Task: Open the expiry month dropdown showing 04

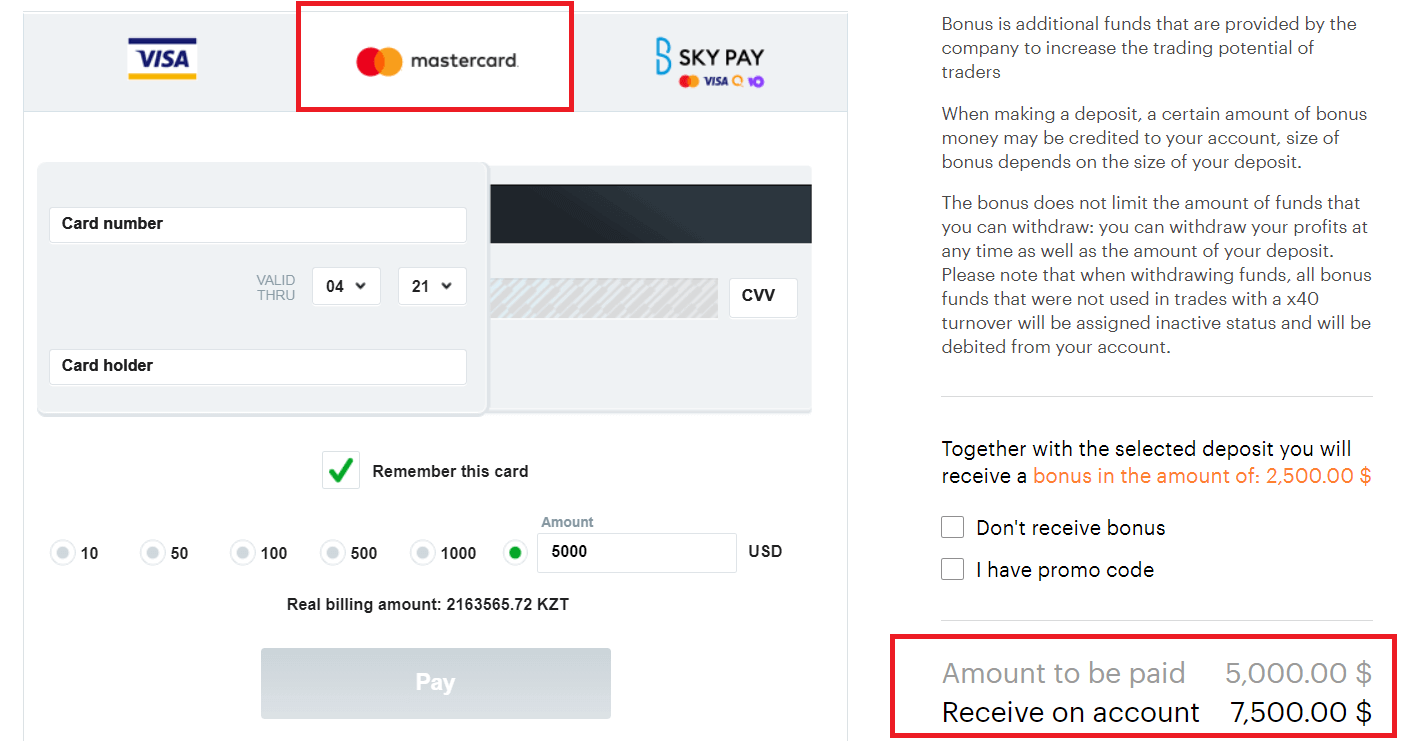Action: tap(346, 286)
